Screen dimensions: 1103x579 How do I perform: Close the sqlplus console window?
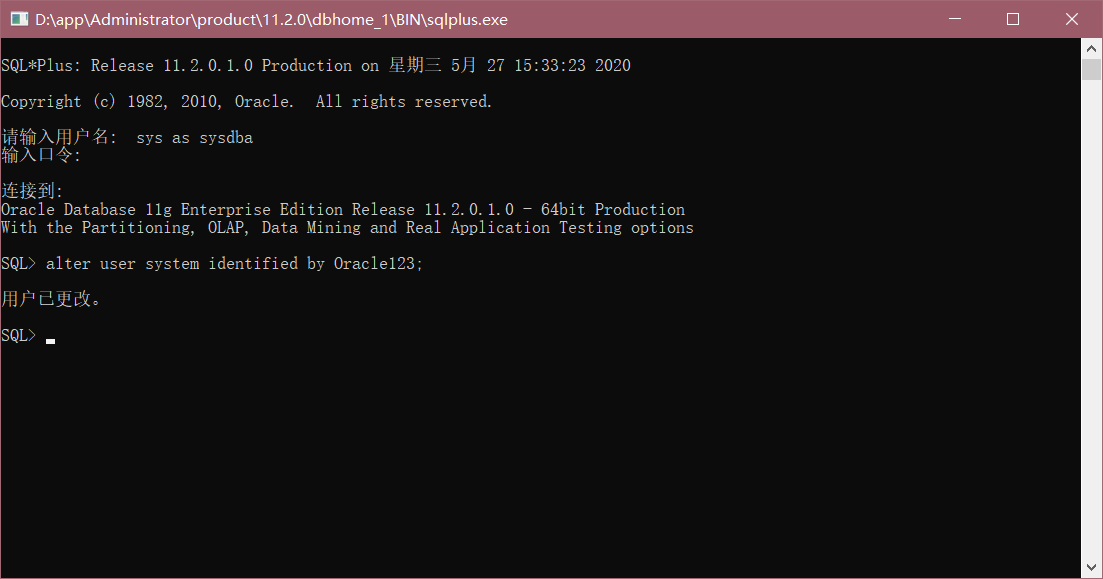(x=1071, y=18)
